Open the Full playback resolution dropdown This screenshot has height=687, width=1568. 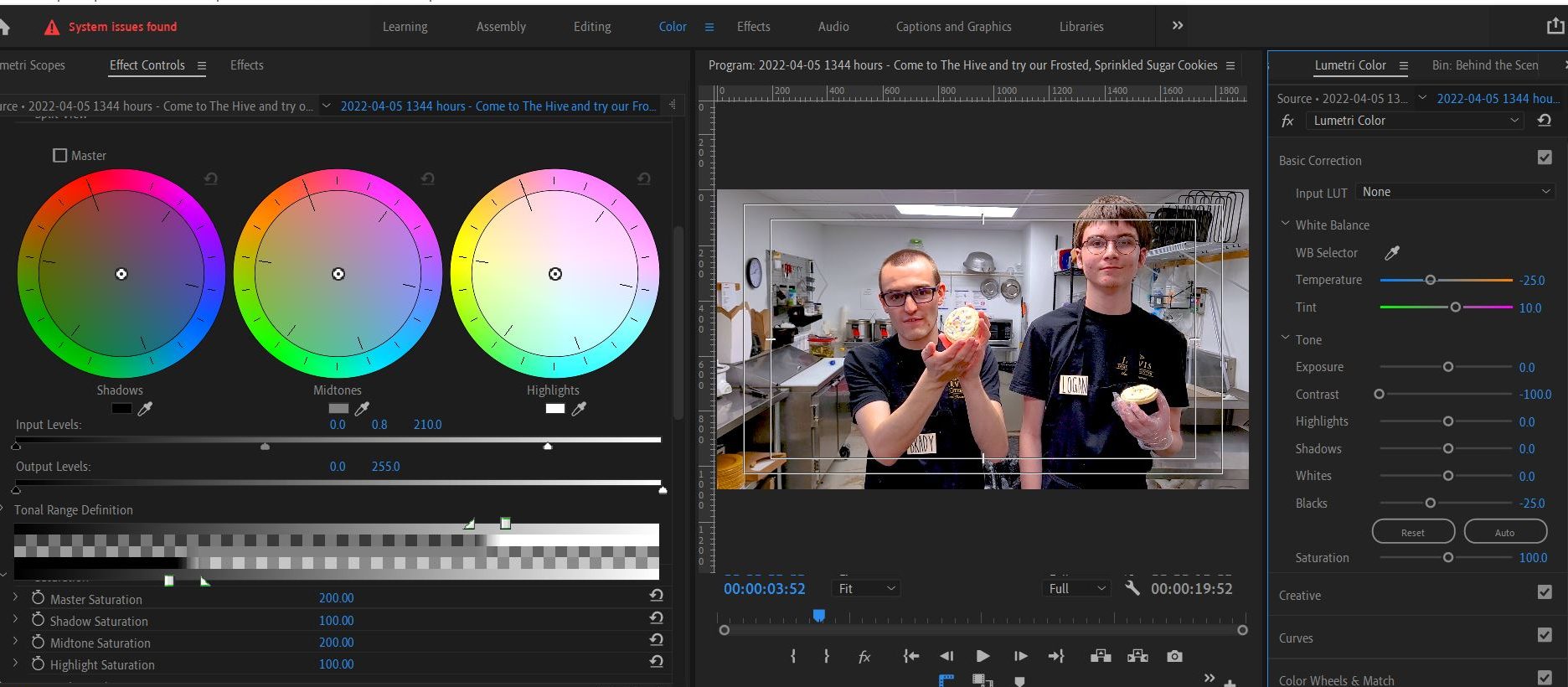[1077, 589]
